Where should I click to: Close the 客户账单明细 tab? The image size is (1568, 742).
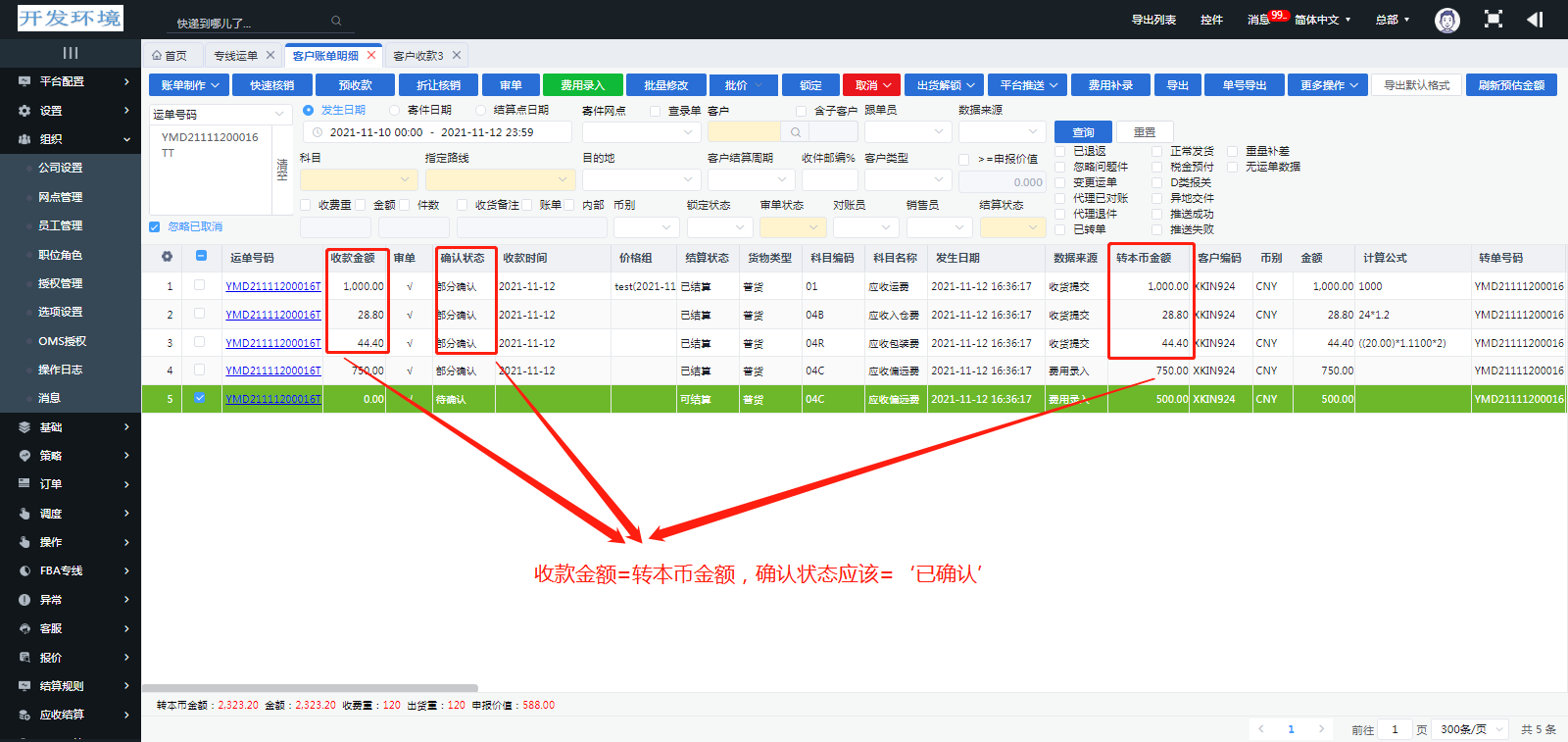(371, 55)
